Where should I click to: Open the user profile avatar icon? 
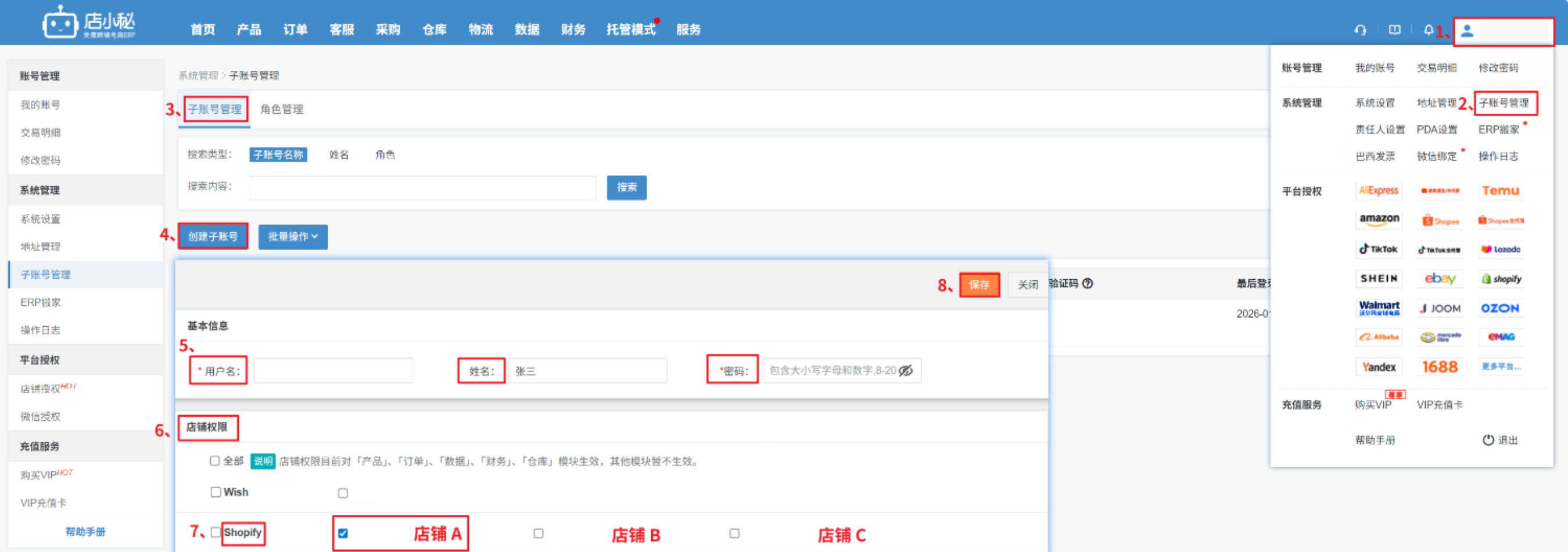[1467, 31]
